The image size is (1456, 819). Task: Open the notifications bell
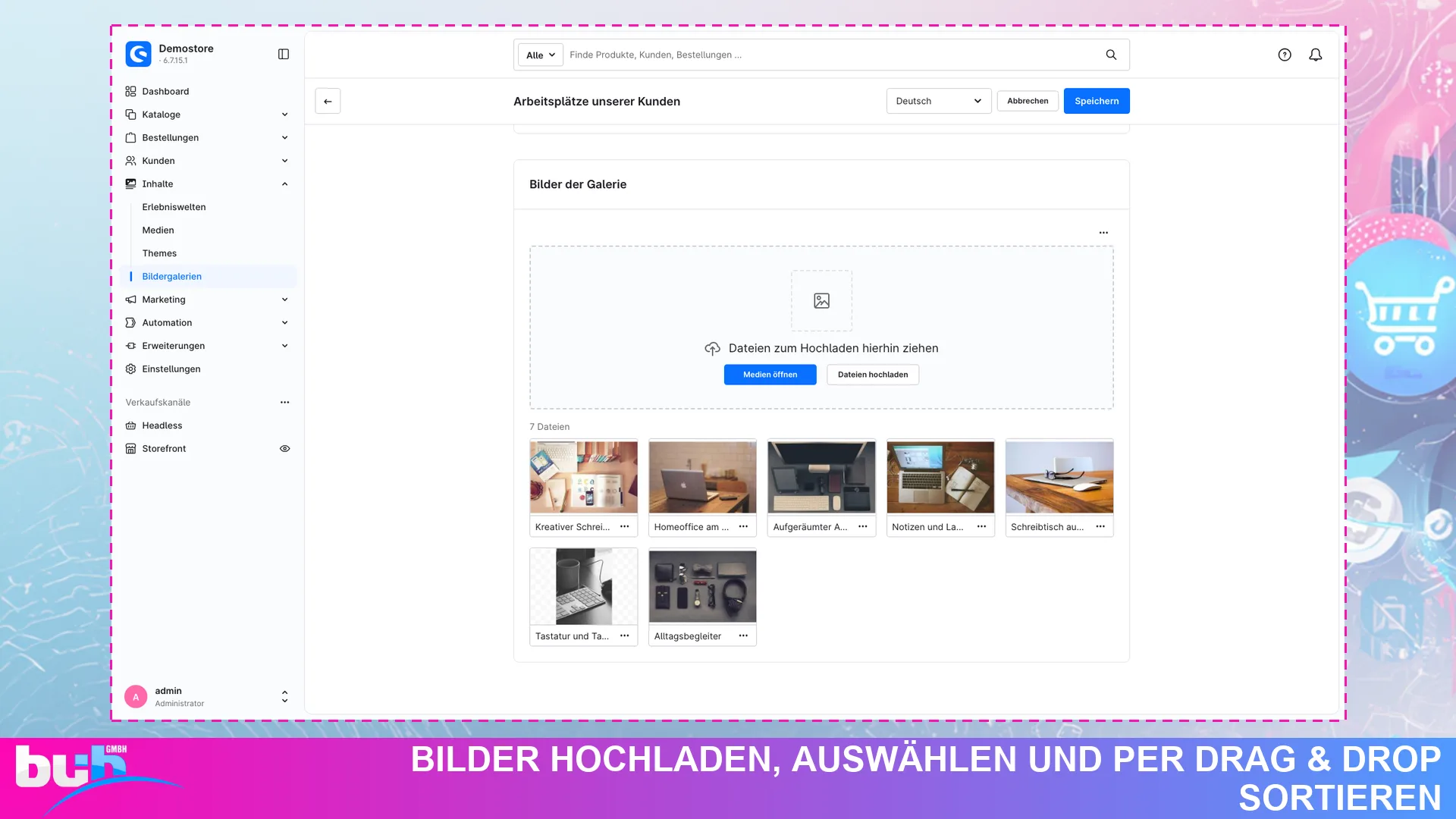1316,55
